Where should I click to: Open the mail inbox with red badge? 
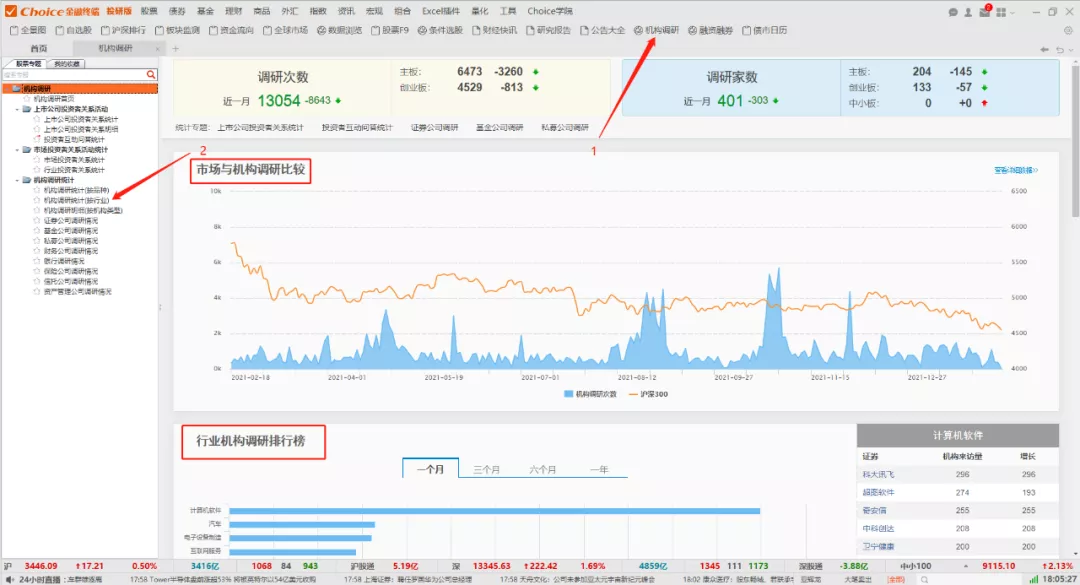click(x=984, y=12)
